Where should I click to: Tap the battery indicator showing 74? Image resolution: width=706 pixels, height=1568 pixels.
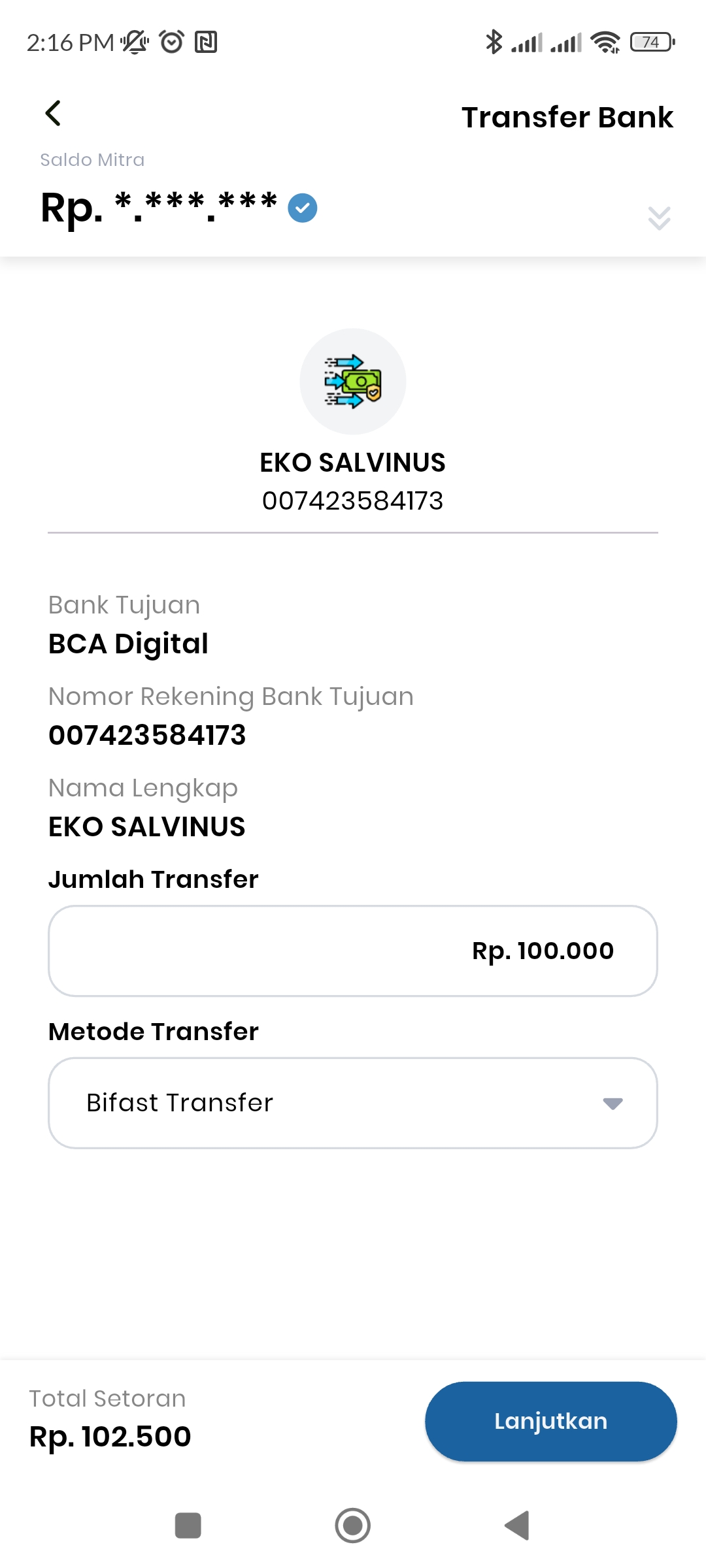(652, 42)
